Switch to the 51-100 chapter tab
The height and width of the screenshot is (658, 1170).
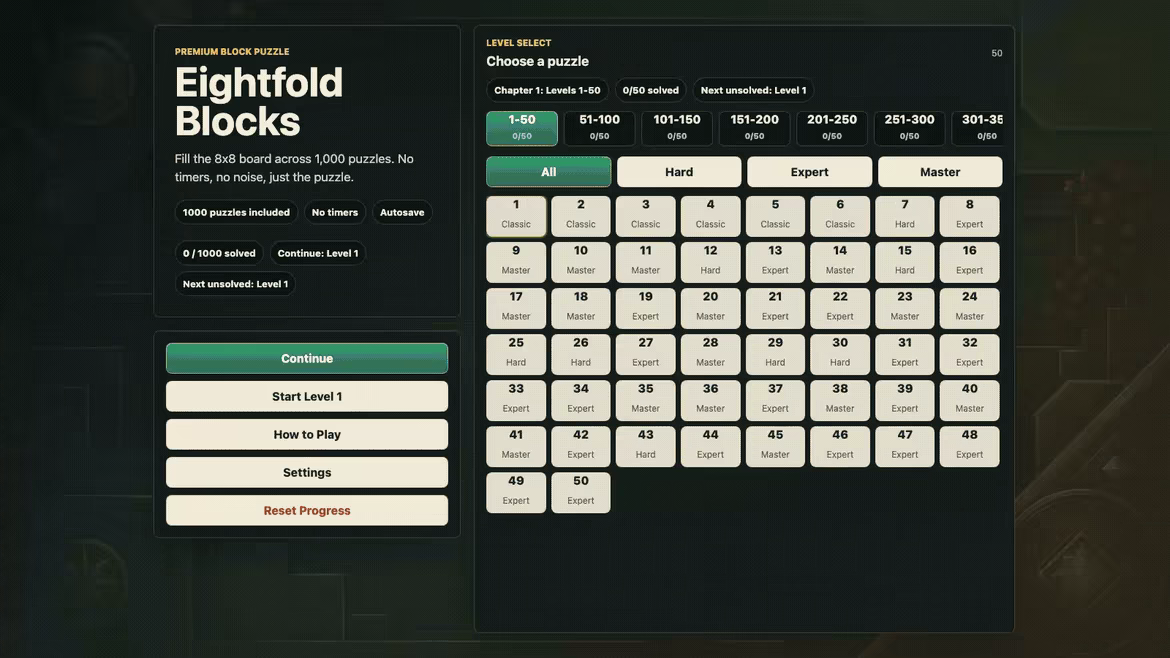[599, 128]
